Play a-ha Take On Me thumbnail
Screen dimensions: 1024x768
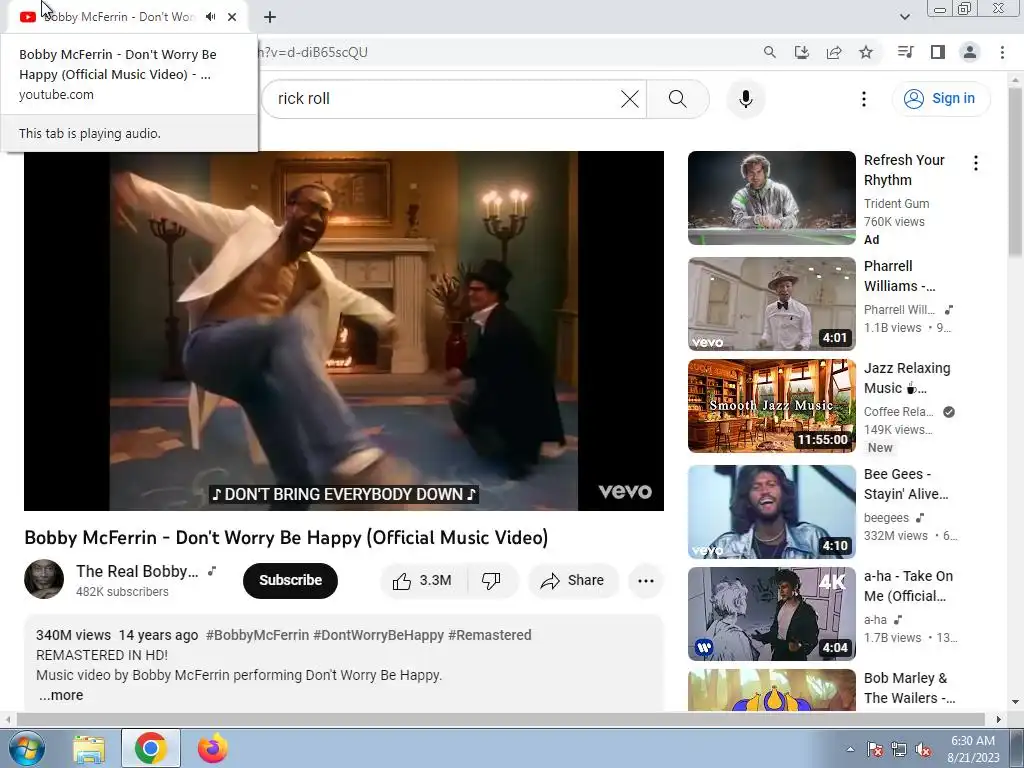click(771, 614)
